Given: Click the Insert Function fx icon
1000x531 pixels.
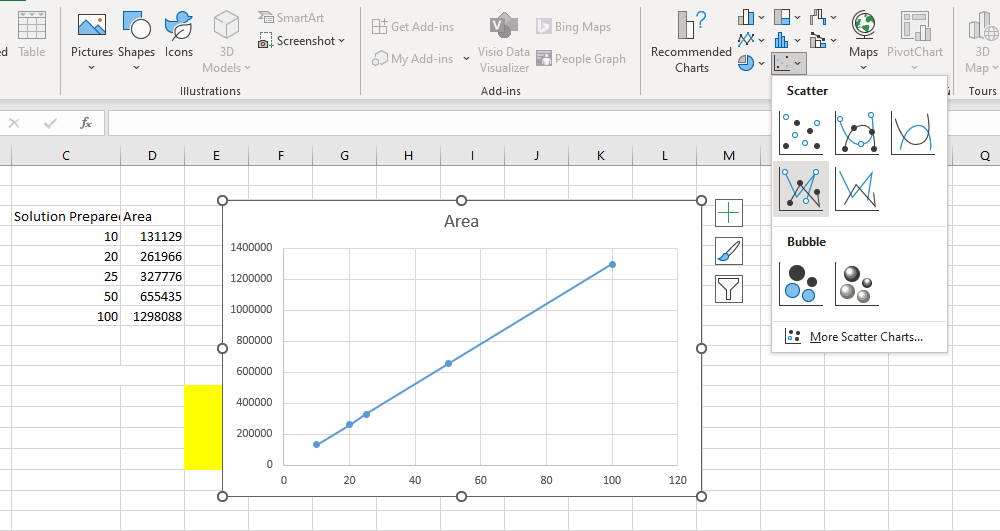Looking at the screenshot, I should pyautogui.click(x=86, y=123).
